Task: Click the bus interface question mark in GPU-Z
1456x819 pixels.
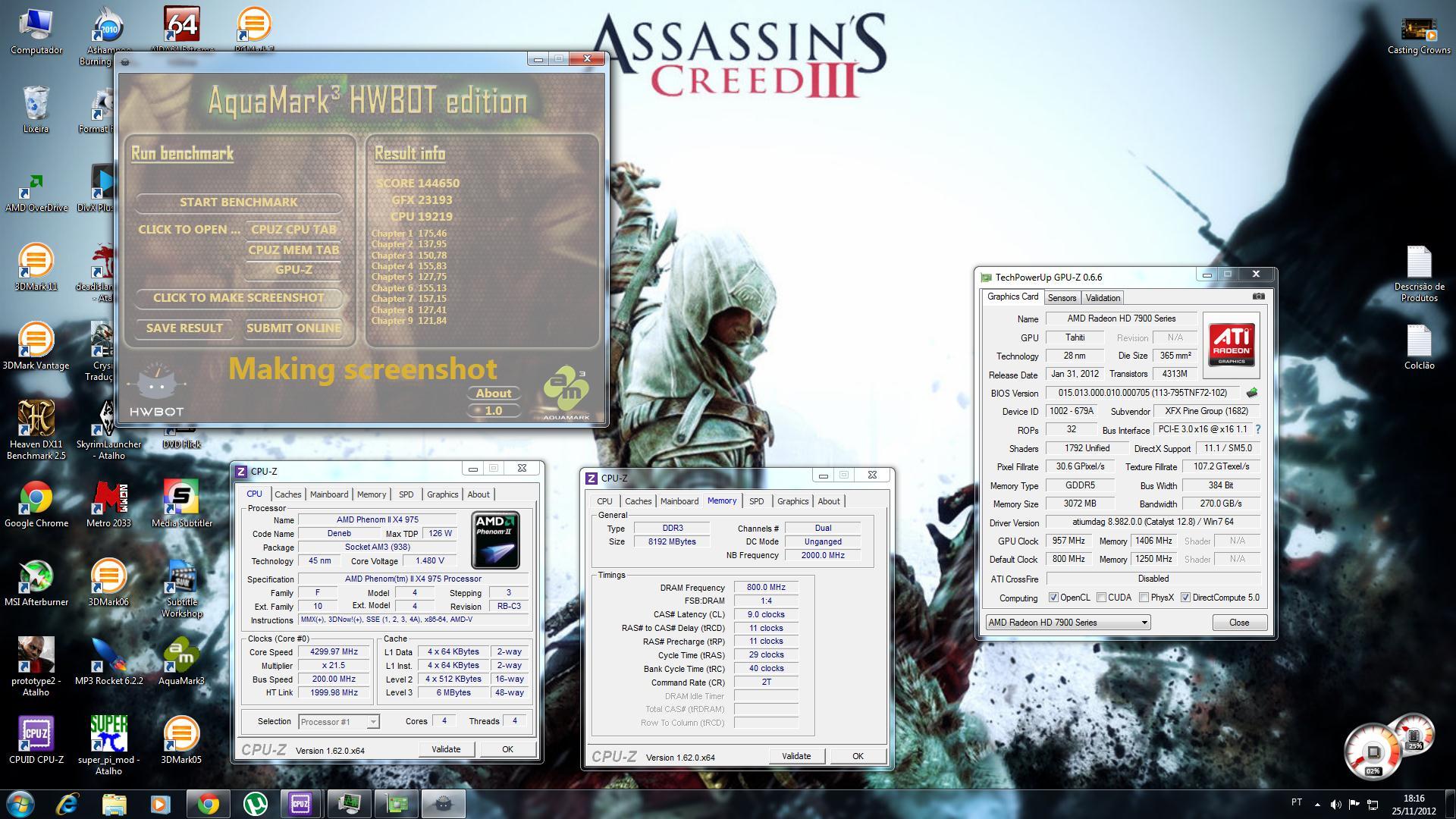Action: [1257, 429]
